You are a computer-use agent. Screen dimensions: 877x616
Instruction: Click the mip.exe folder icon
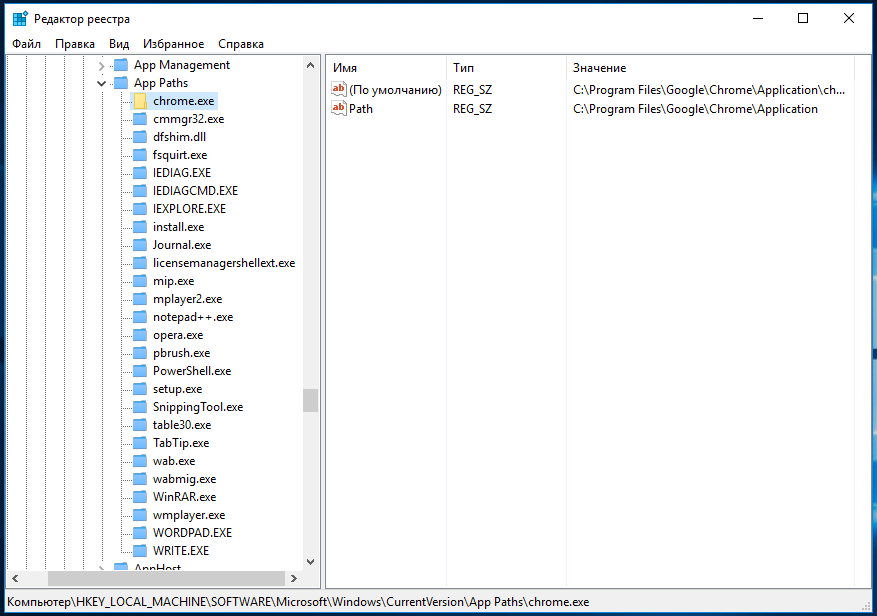click(x=140, y=280)
